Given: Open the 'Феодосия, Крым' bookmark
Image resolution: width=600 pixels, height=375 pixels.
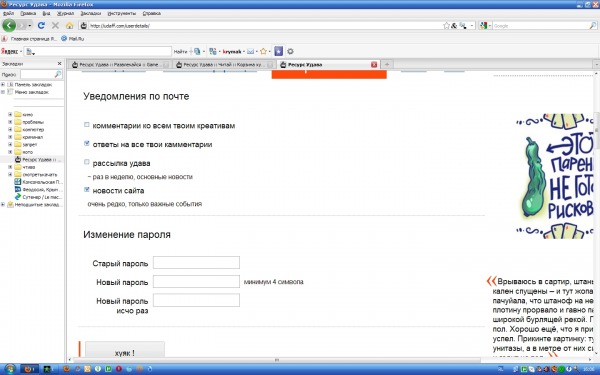Looking at the screenshot, I should [x=38, y=189].
